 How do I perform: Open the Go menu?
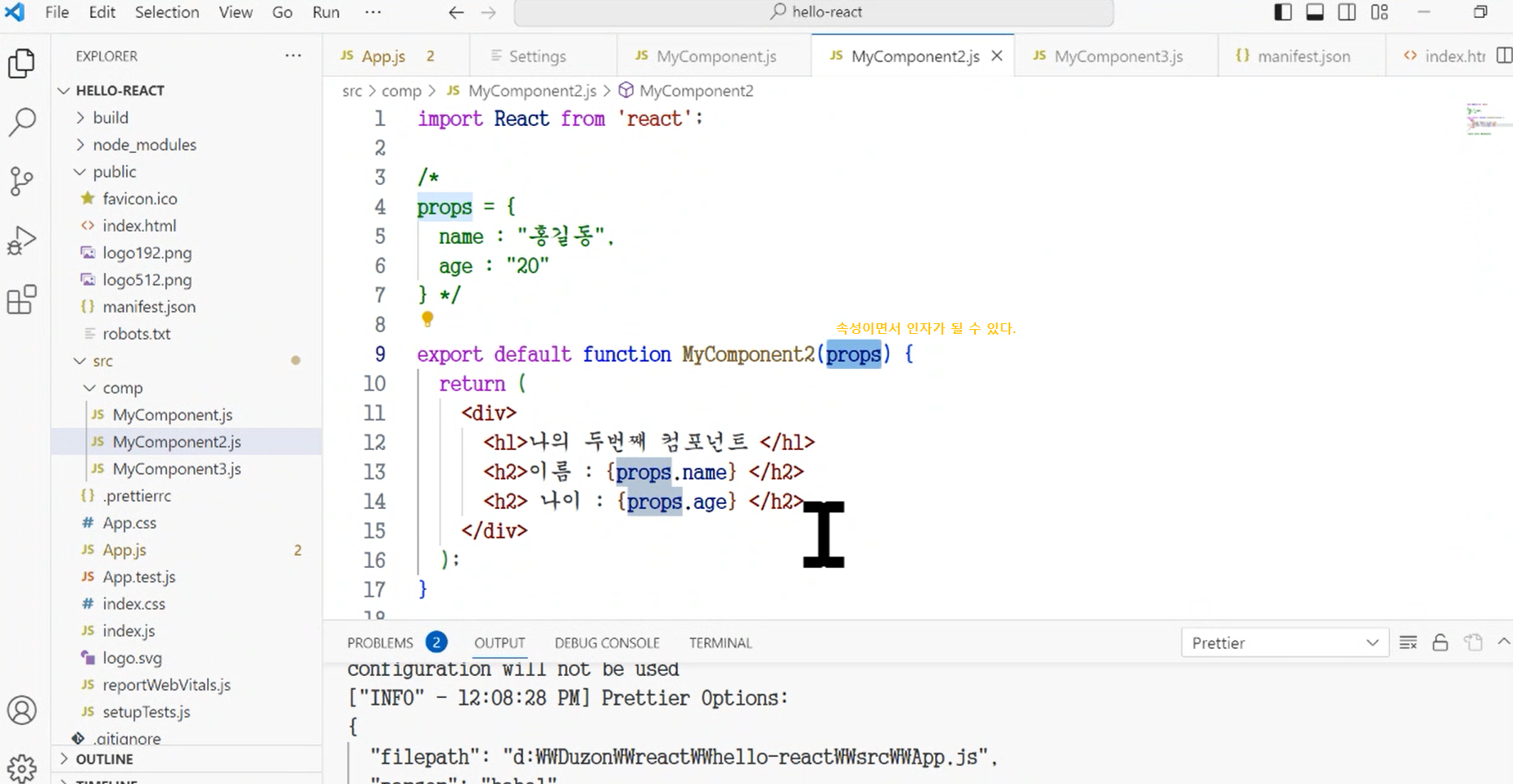coord(282,12)
